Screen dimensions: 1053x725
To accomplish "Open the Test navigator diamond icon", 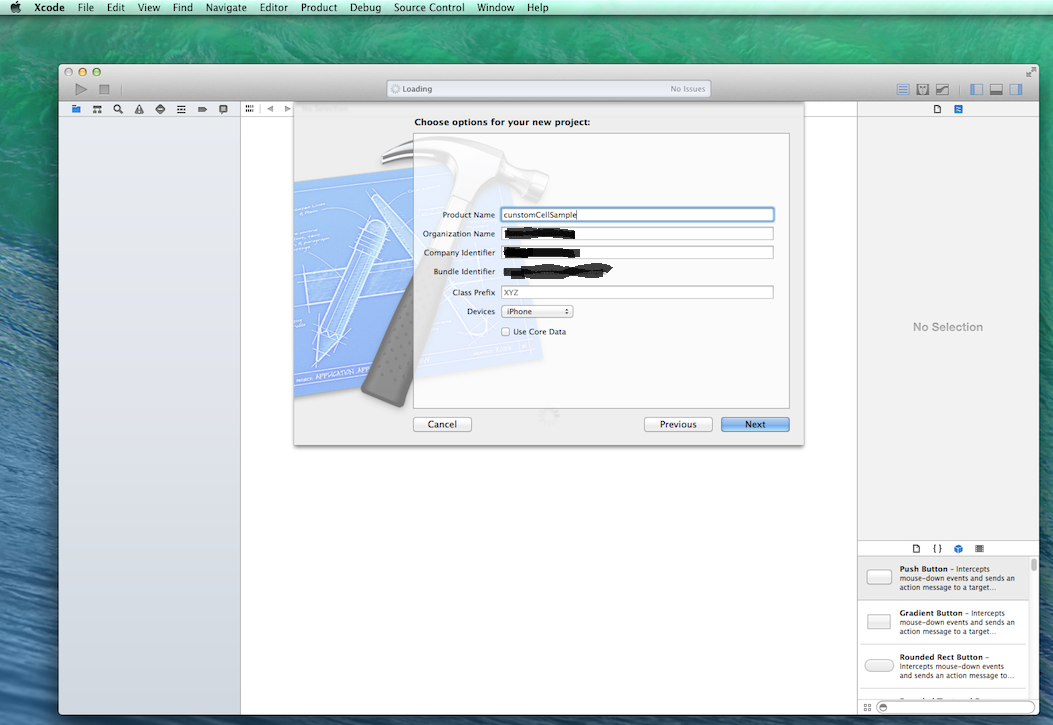I will click(160, 109).
